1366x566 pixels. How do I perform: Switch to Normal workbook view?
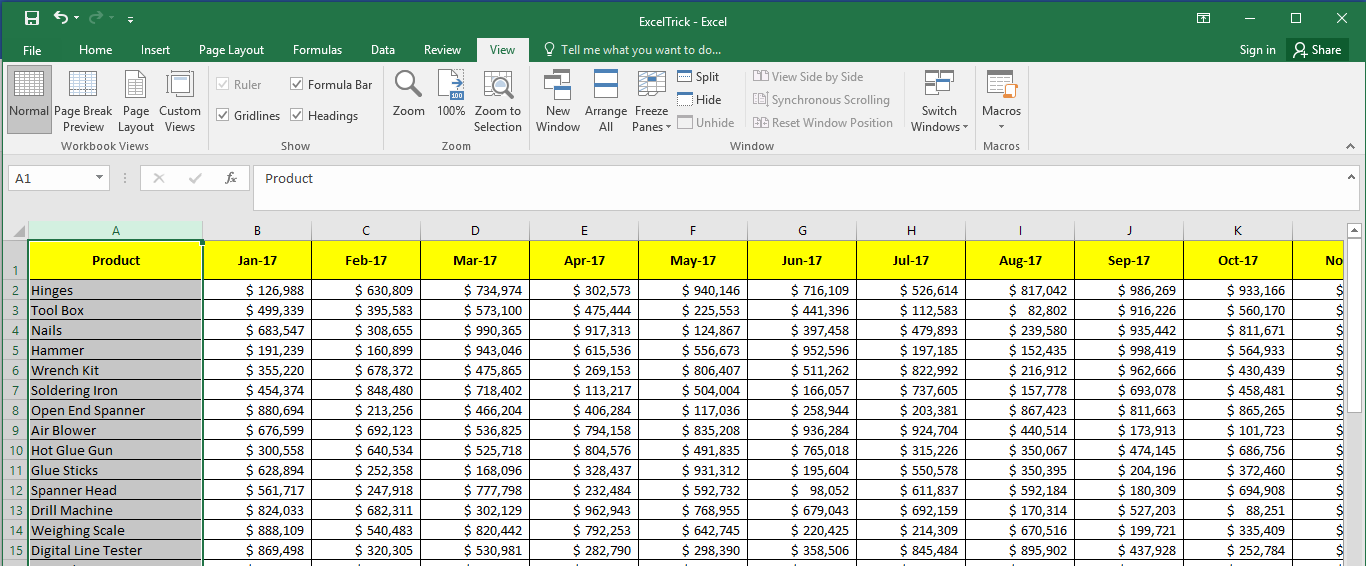click(29, 99)
